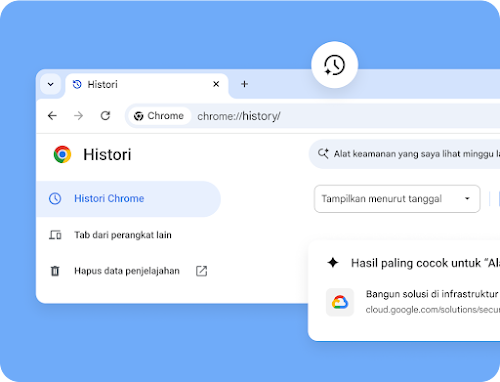
Task: Click the floating history sparkle icon
Action: tap(334, 65)
